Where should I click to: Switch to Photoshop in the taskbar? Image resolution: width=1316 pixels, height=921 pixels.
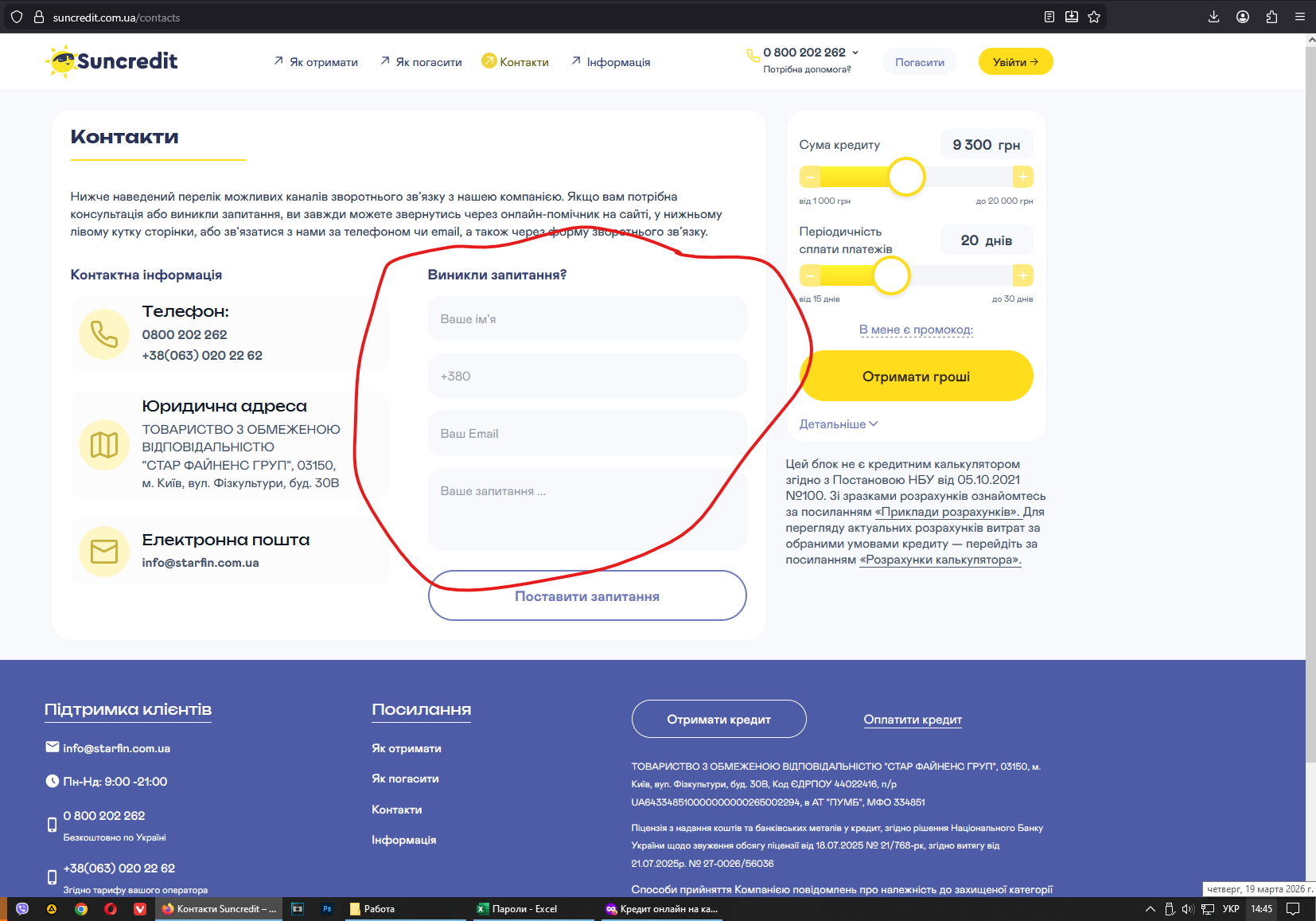coord(327,909)
